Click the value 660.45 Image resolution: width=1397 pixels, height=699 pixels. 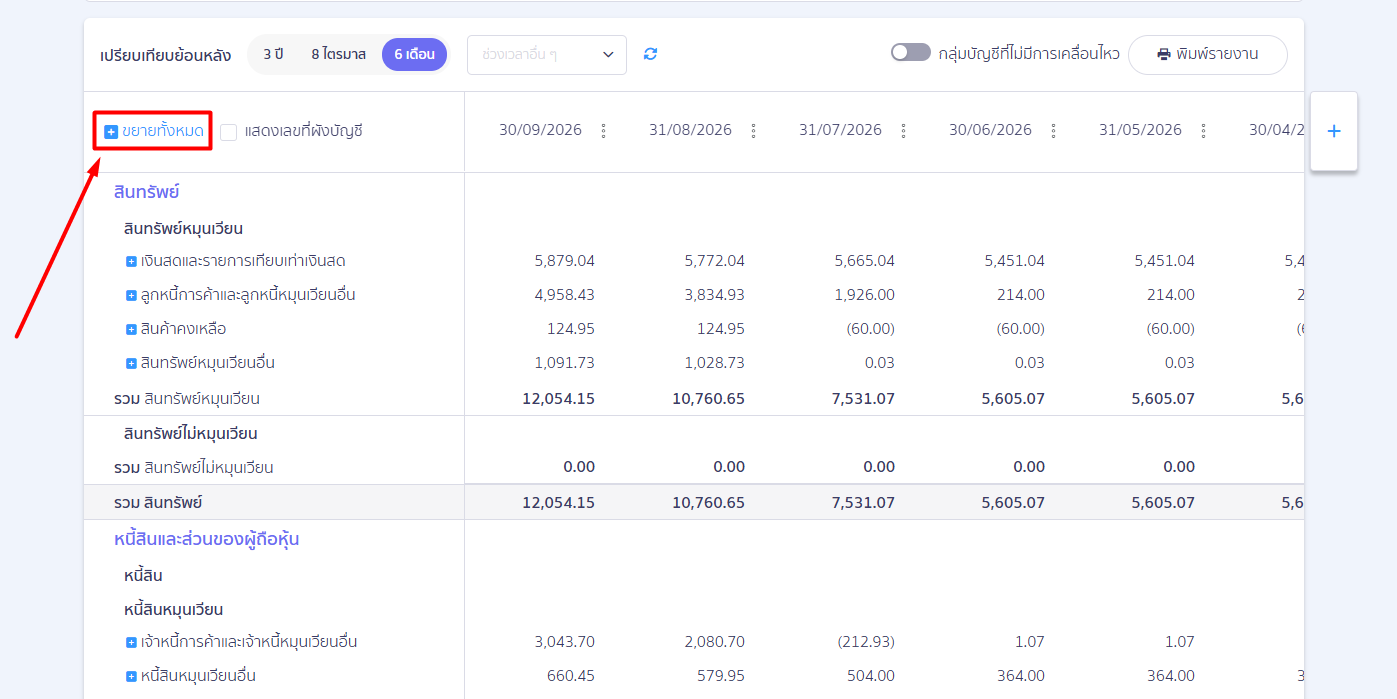[x=571, y=676]
